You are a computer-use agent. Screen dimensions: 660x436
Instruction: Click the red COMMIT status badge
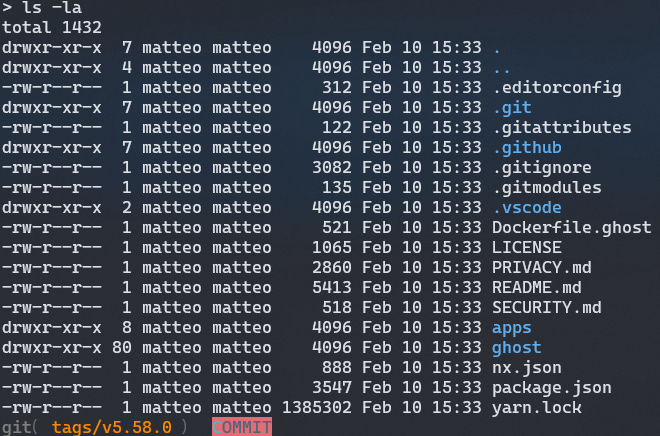[241, 427]
